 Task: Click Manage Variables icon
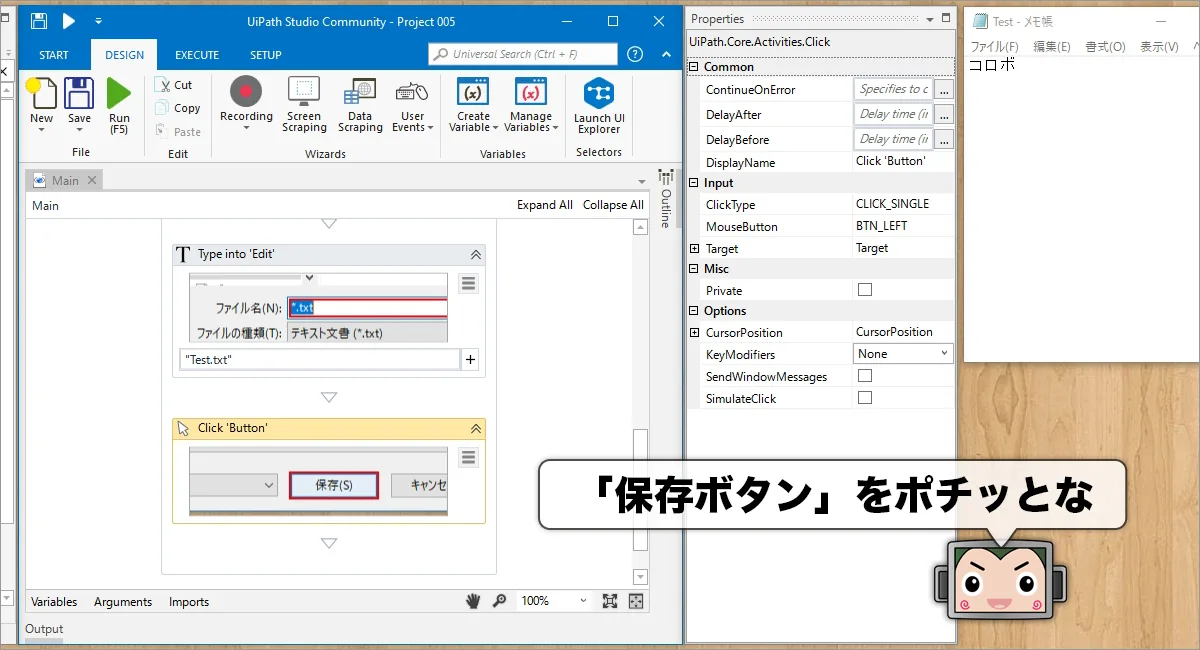point(531,91)
